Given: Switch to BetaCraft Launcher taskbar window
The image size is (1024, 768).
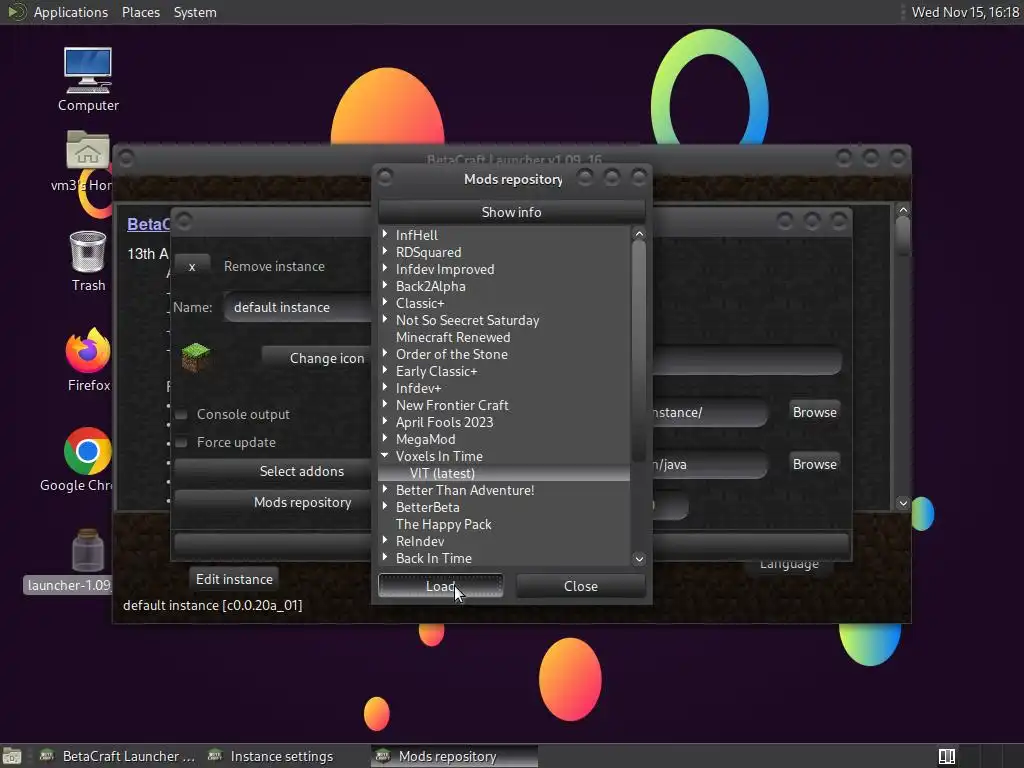Looking at the screenshot, I should pyautogui.click(x=118, y=756).
